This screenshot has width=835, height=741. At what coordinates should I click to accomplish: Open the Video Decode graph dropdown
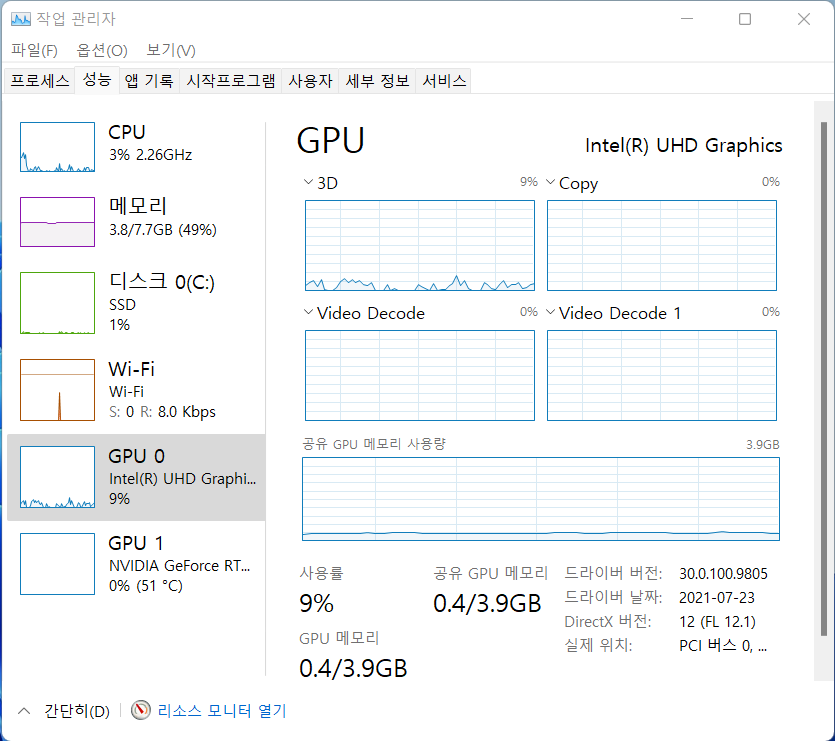click(308, 313)
